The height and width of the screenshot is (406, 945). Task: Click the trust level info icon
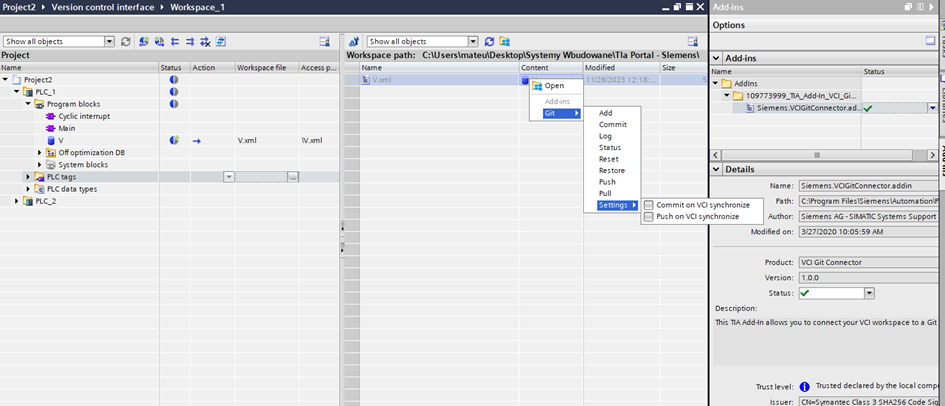805,386
